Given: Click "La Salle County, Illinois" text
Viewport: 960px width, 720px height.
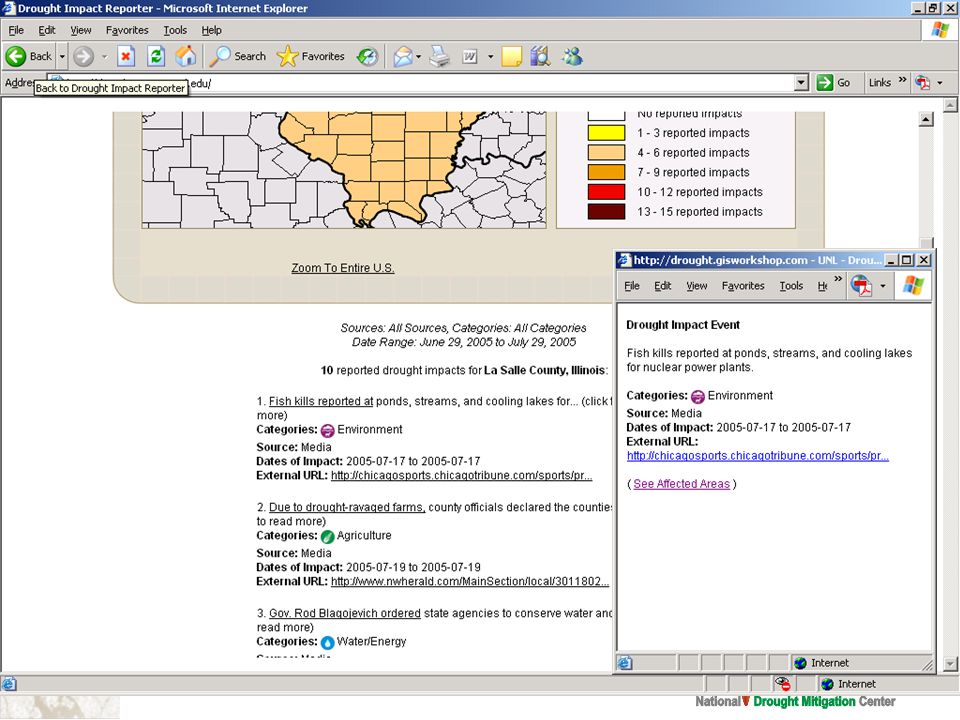Looking at the screenshot, I should tap(544, 370).
